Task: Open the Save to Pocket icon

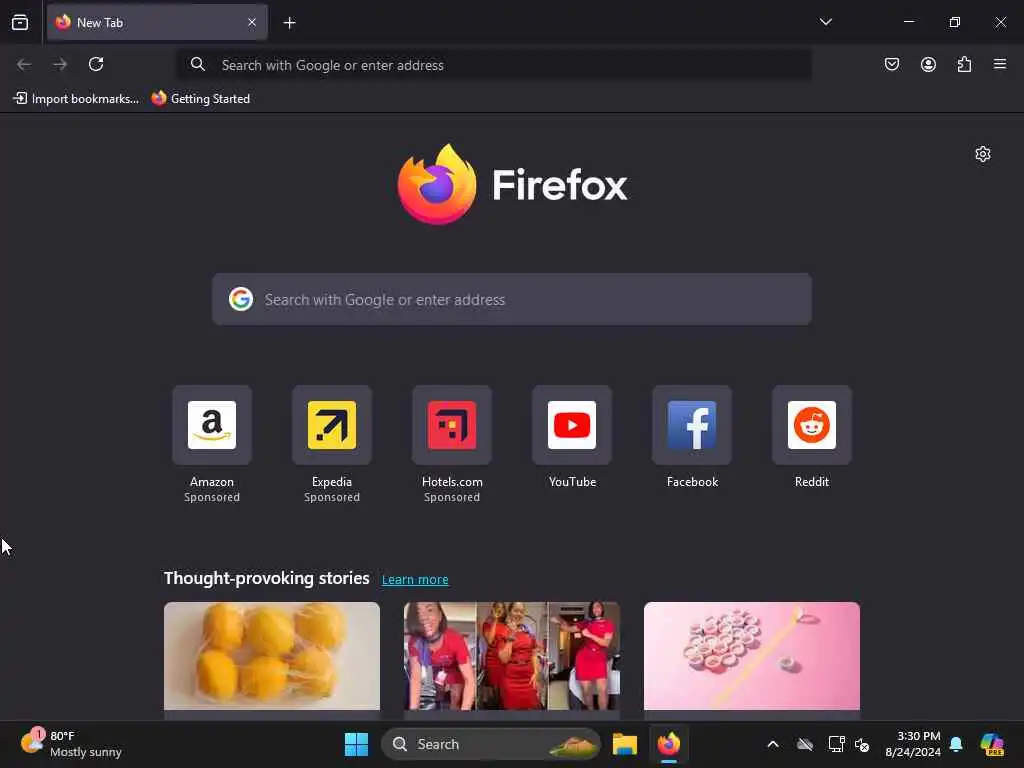Action: coord(891,64)
